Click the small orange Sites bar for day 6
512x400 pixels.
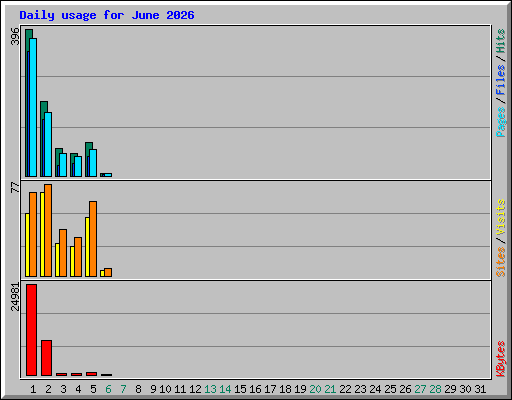pyautogui.click(x=108, y=272)
